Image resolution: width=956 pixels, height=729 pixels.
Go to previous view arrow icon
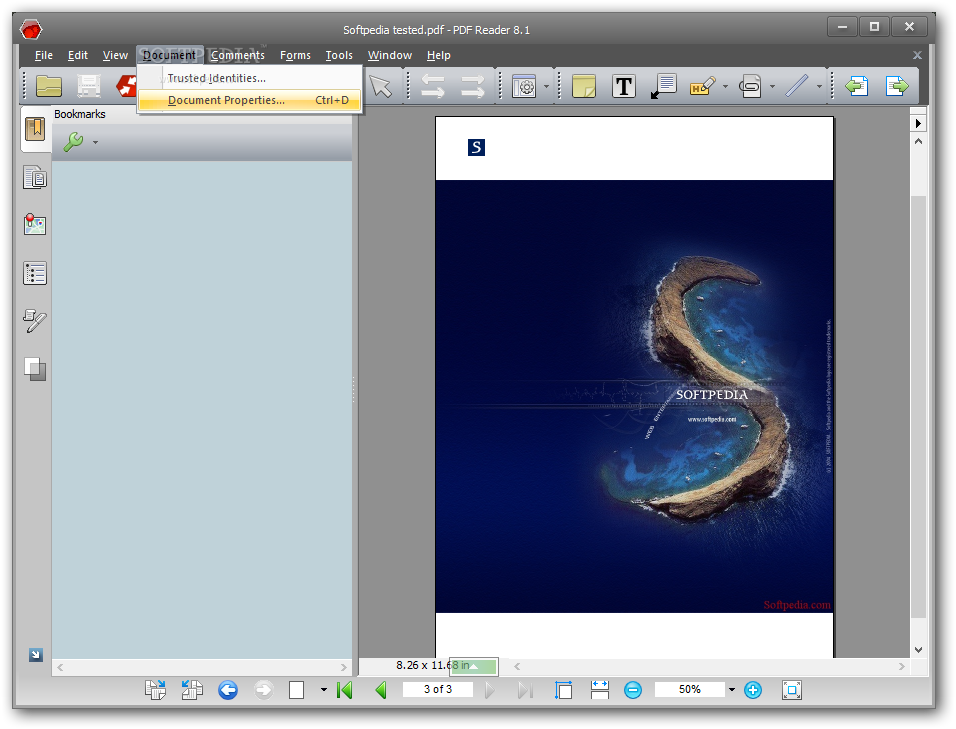pos(432,86)
